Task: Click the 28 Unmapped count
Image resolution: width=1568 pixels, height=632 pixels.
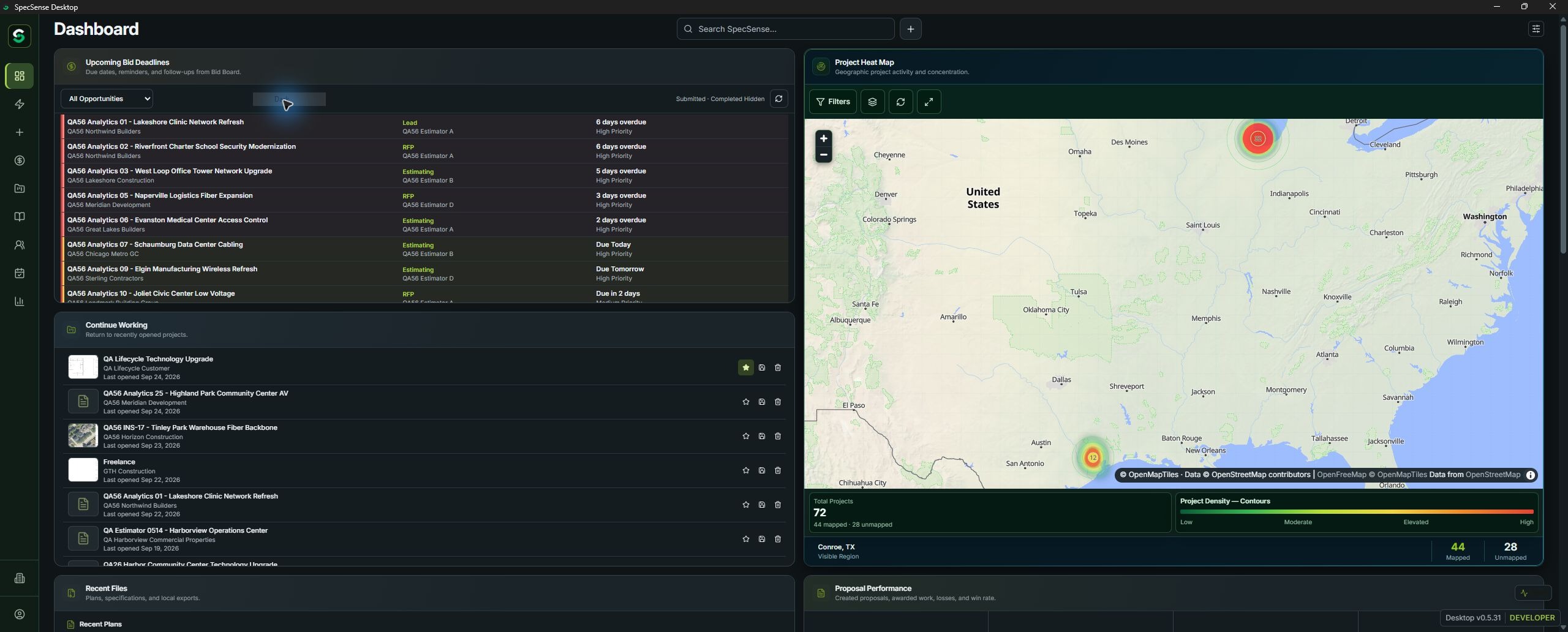Action: 1510,551
